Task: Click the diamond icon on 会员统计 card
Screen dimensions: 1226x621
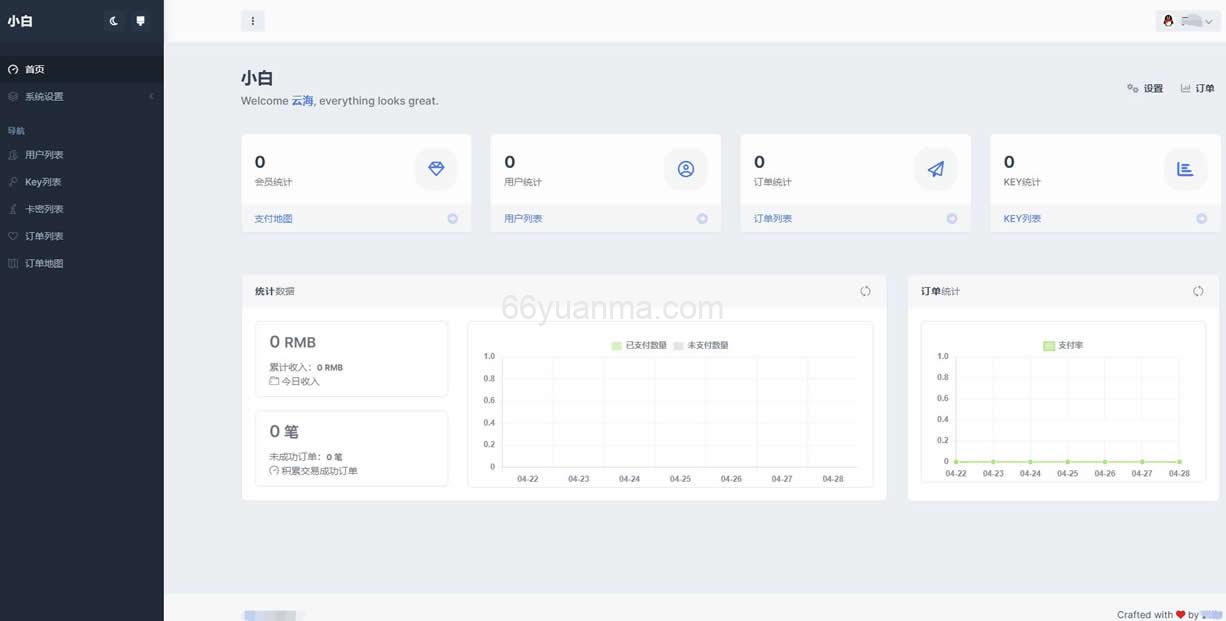Action: coord(436,169)
